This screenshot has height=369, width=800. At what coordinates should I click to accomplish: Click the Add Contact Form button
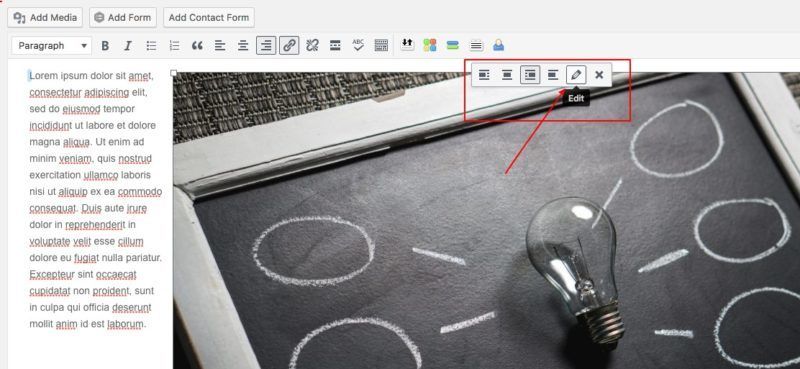(x=209, y=17)
